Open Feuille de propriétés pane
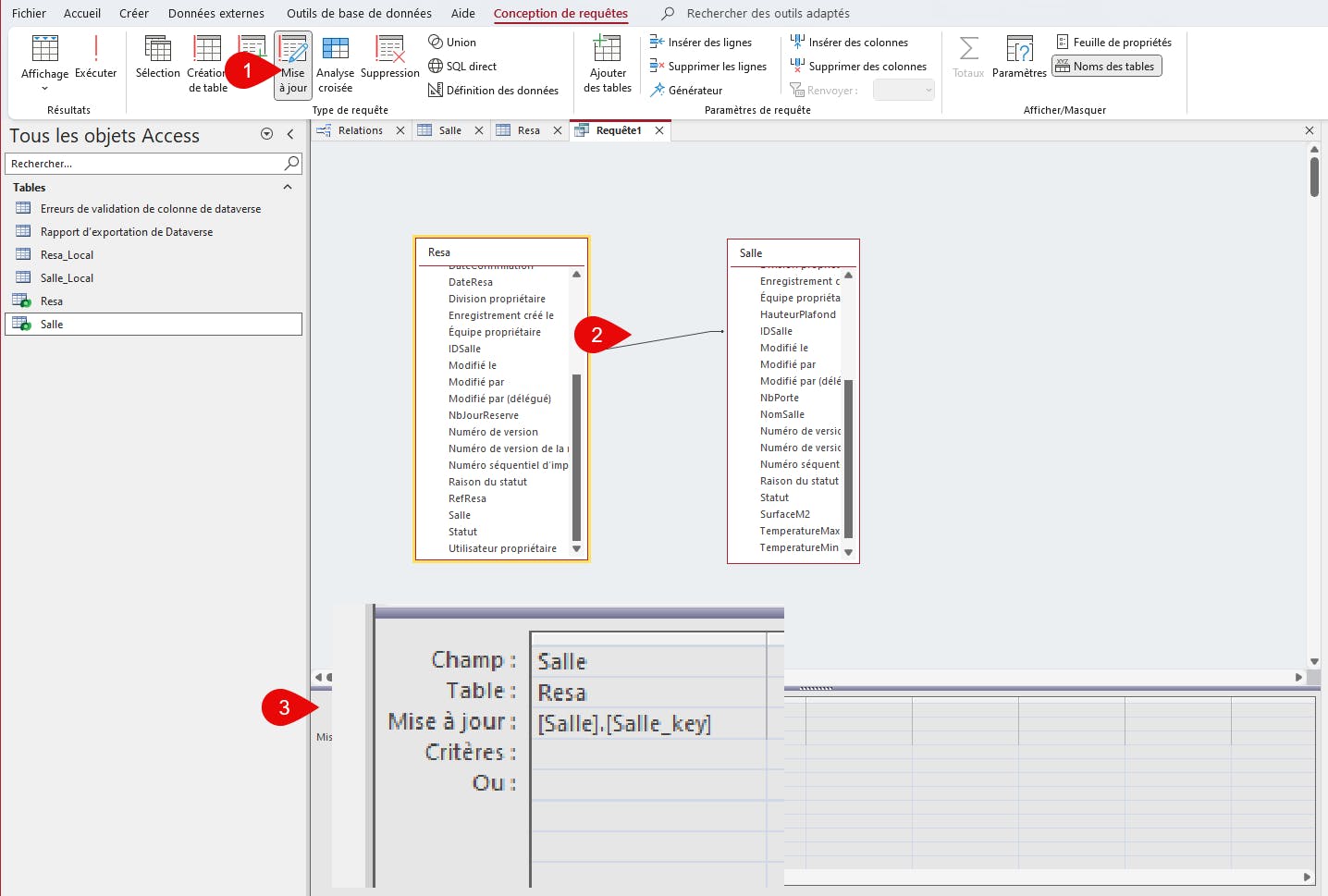Screen dimensions: 1328x896 (x=1113, y=43)
